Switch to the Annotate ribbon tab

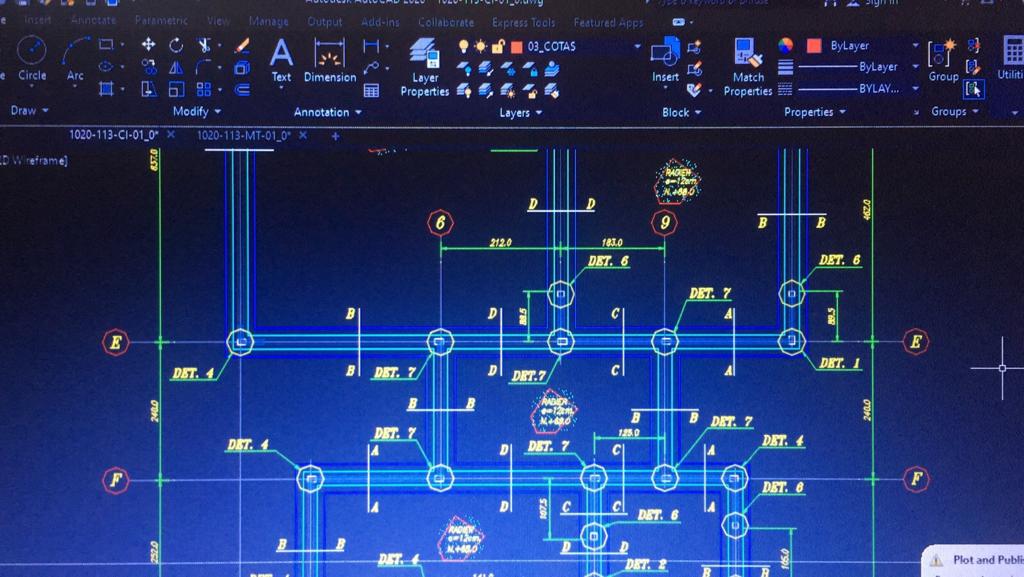click(x=92, y=20)
